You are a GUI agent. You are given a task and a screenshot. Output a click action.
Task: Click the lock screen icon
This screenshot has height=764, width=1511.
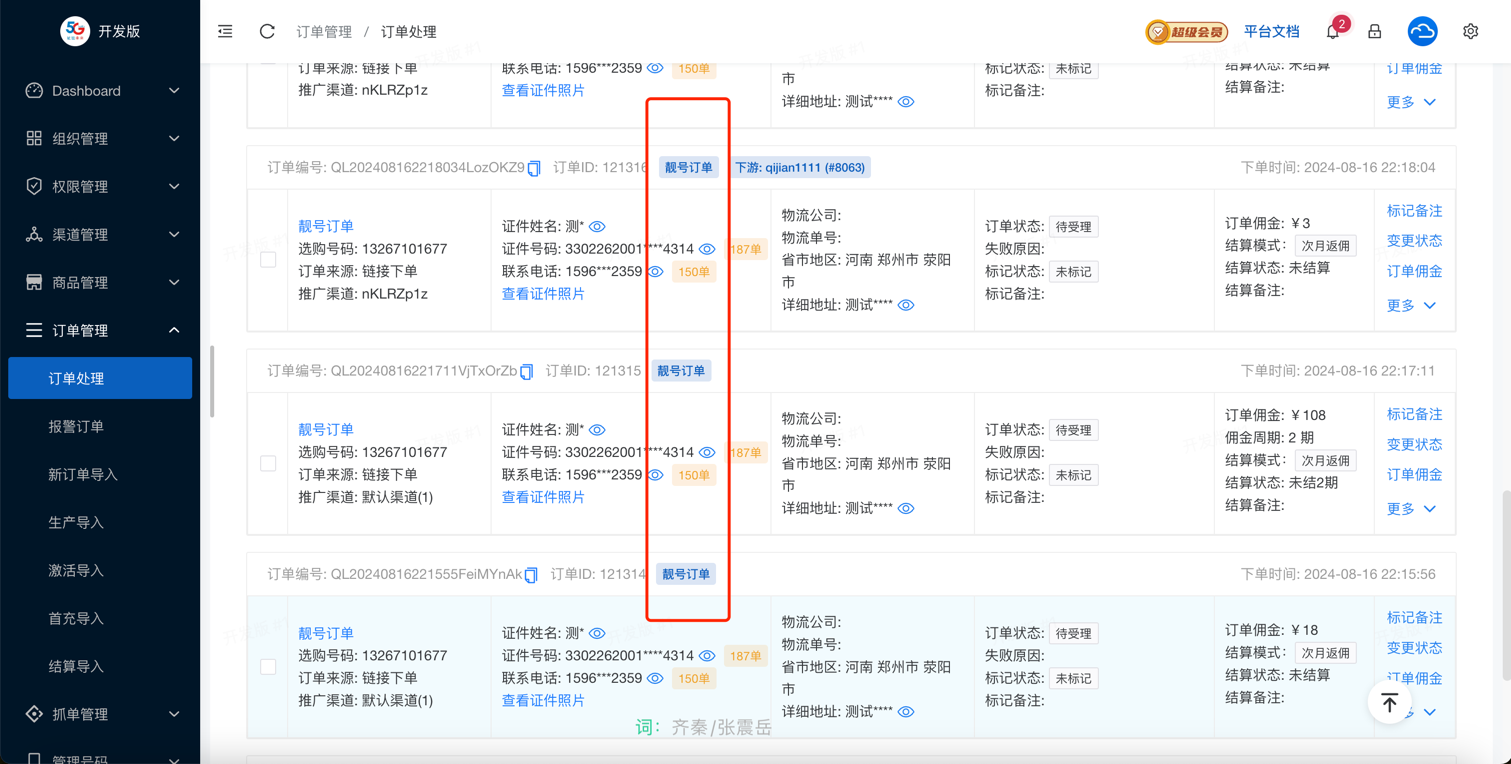click(x=1375, y=31)
